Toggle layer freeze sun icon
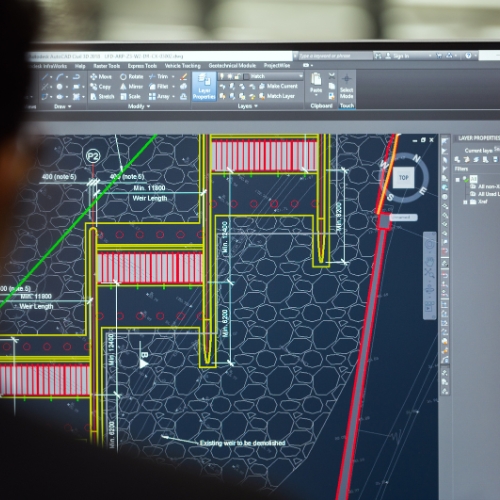 [230, 76]
